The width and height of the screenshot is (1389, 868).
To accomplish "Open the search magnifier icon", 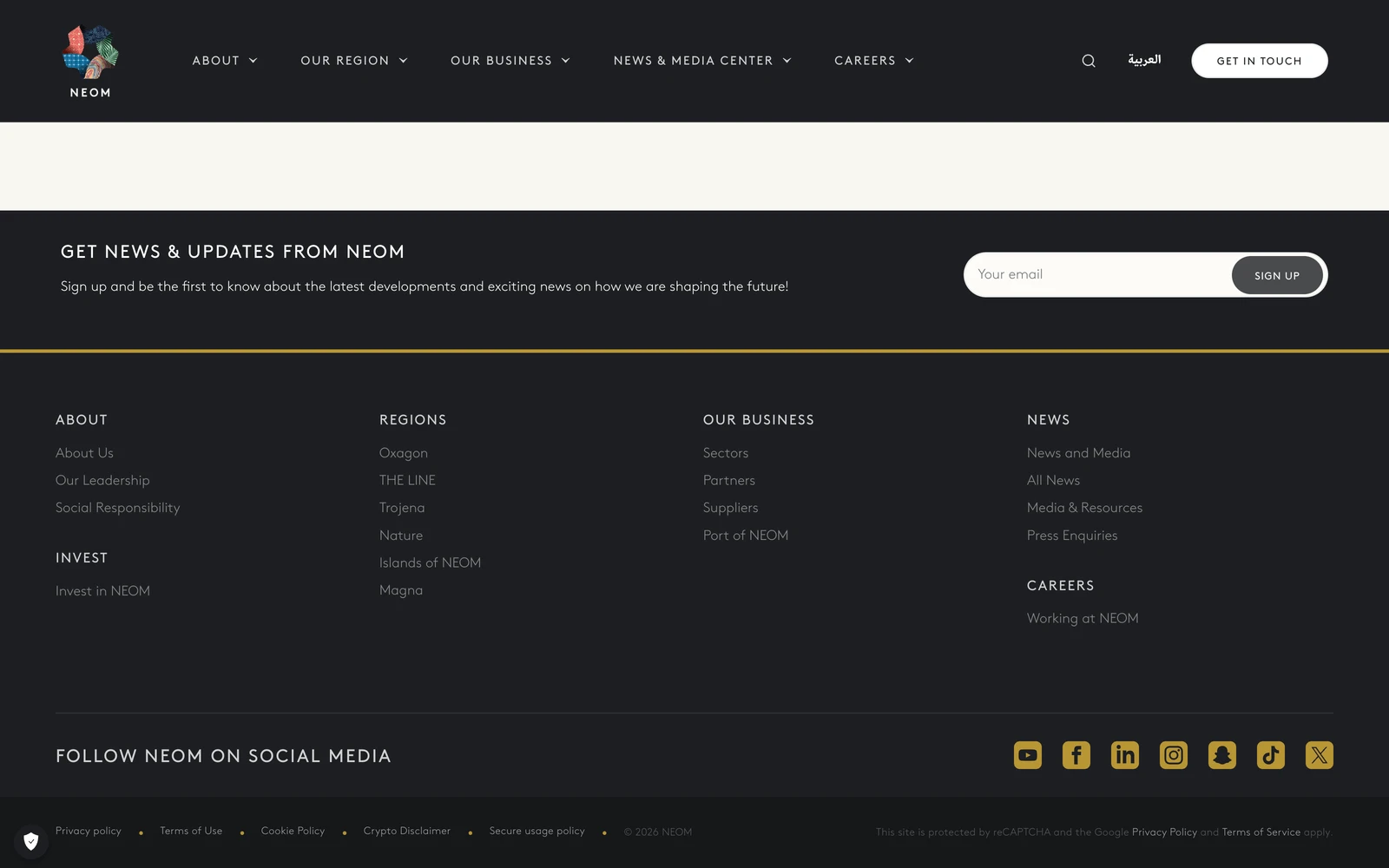I will [x=1089, y=61].
